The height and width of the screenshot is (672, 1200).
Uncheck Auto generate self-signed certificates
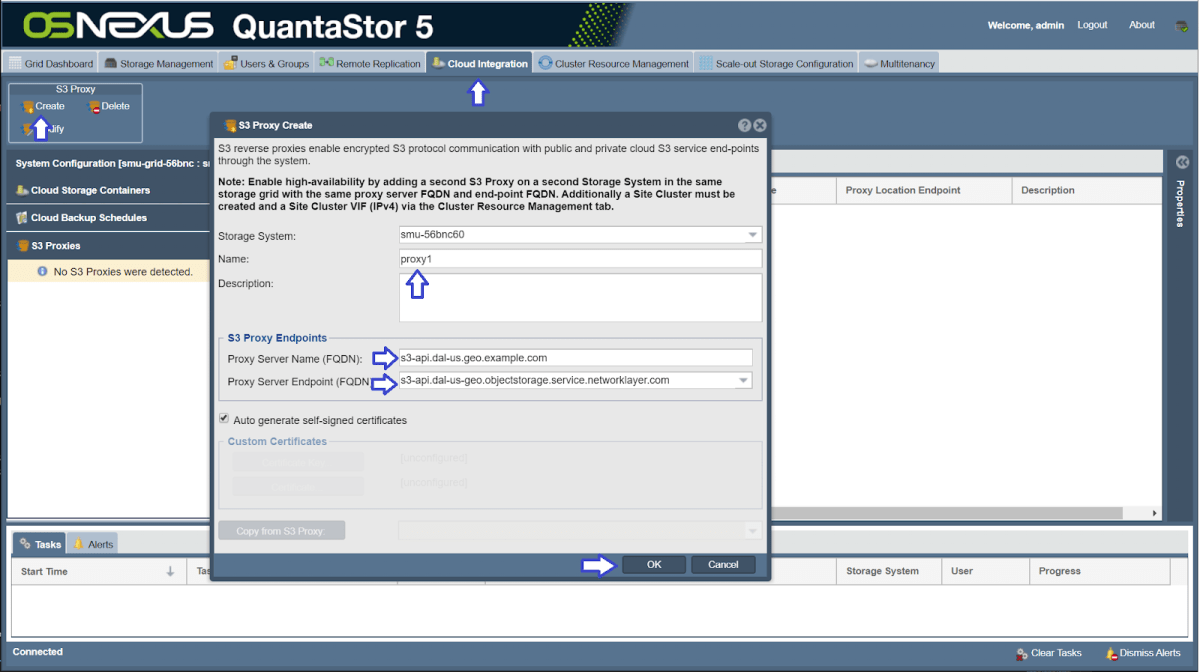pos(224,419)
